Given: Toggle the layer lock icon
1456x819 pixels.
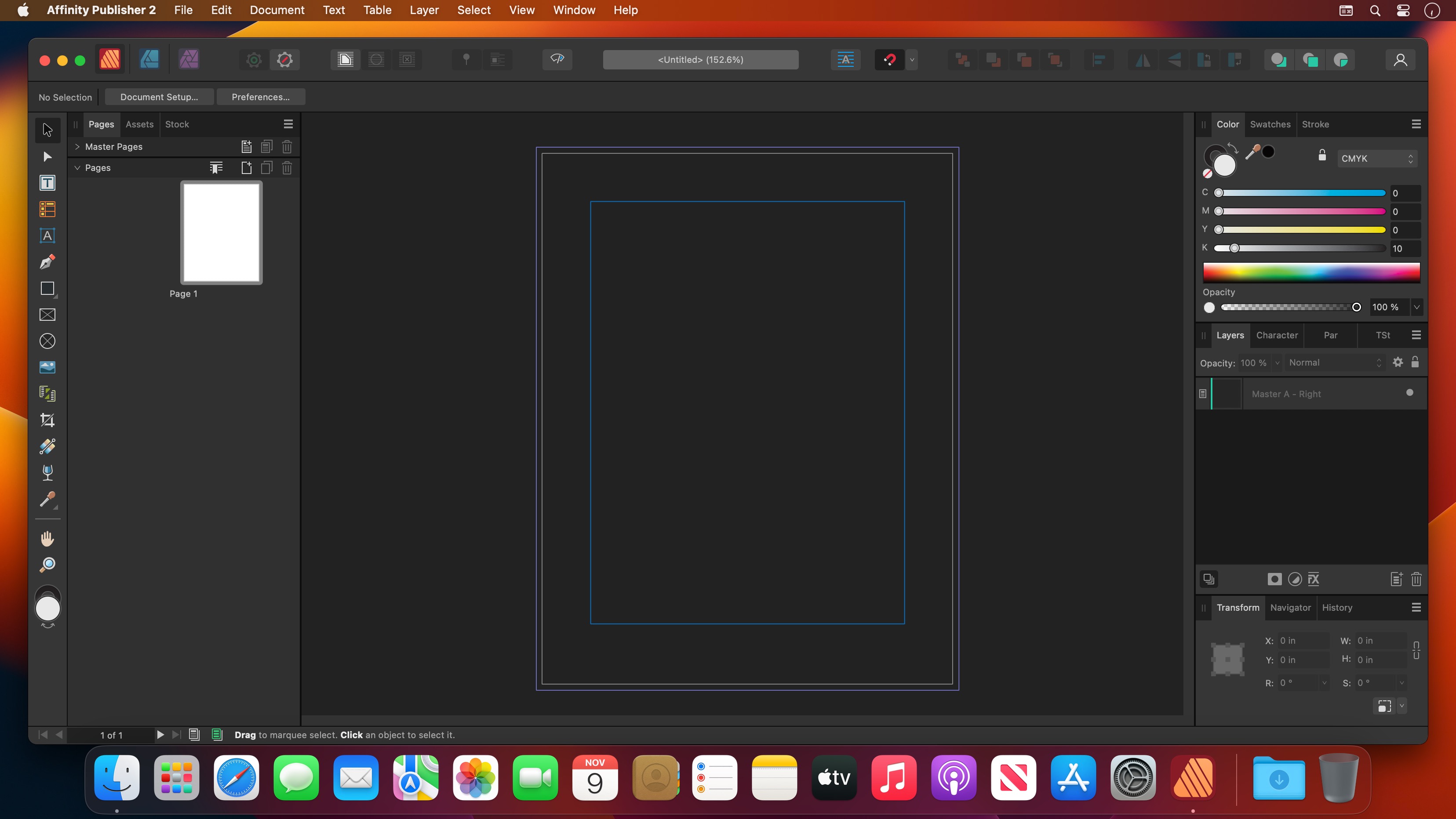Looking at the screenshot, I should coord(1415,362).
